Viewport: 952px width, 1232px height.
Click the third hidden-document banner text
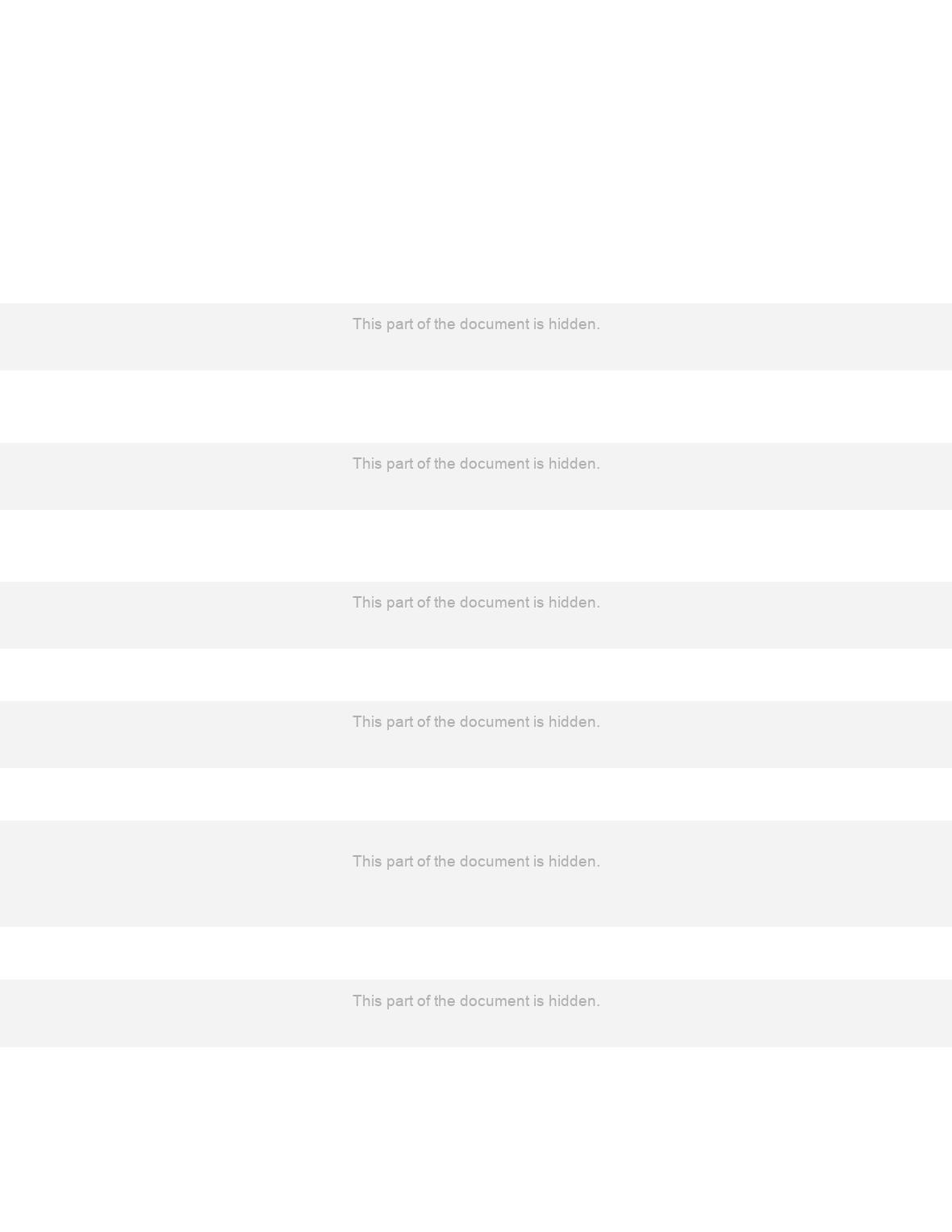point(476,602)
